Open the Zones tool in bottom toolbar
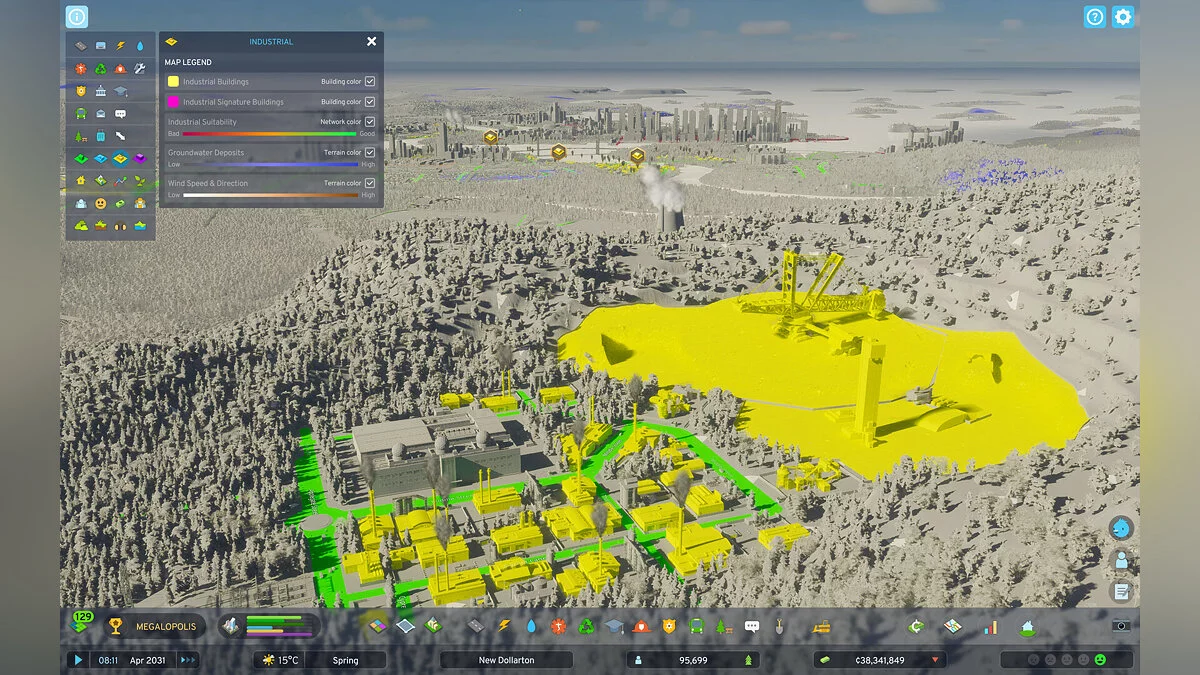 pos(377,626)
